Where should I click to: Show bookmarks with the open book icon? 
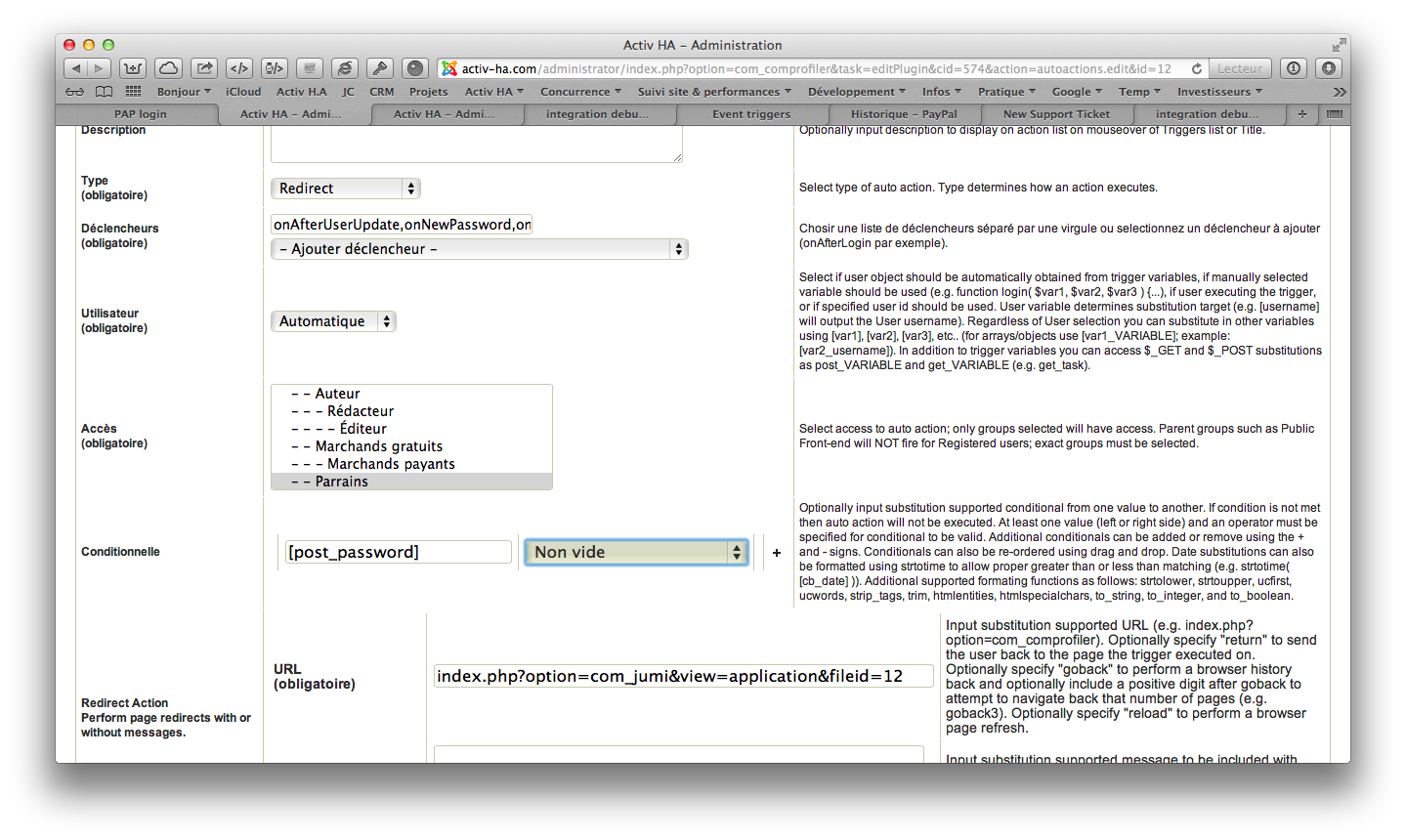click(x=104, y=92)
